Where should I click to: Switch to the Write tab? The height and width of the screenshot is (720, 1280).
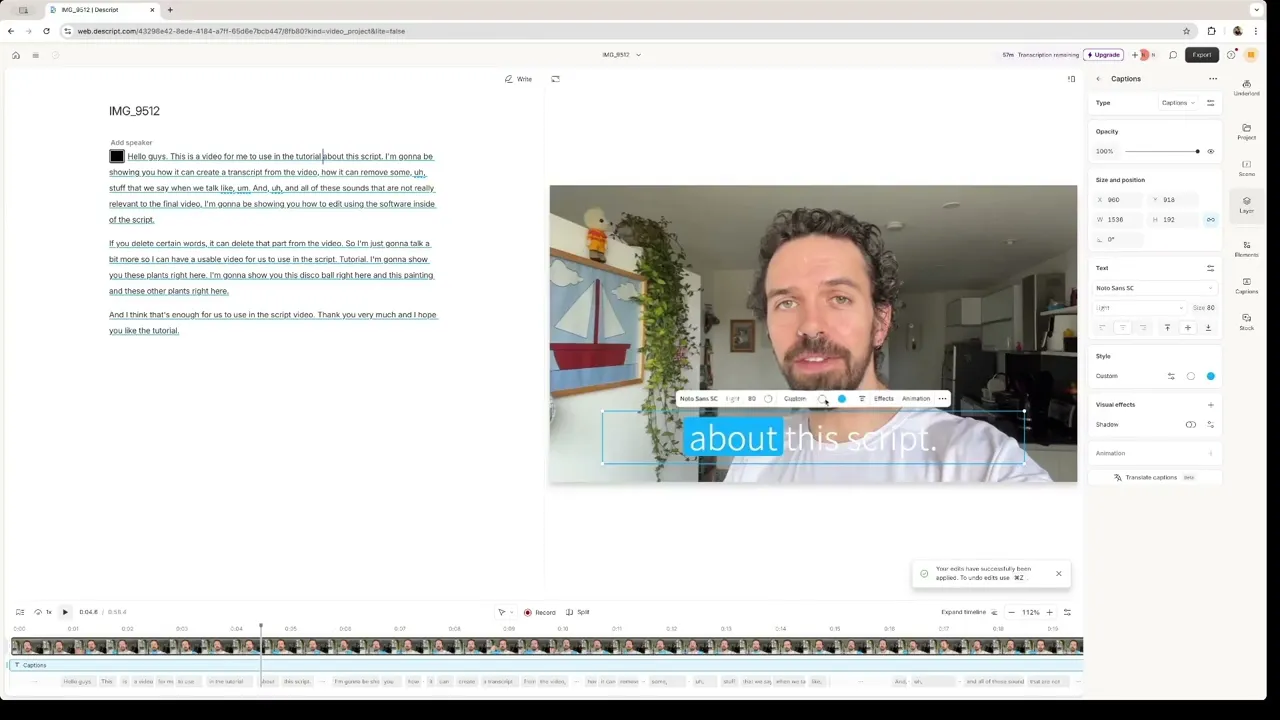tap(518, 79)
